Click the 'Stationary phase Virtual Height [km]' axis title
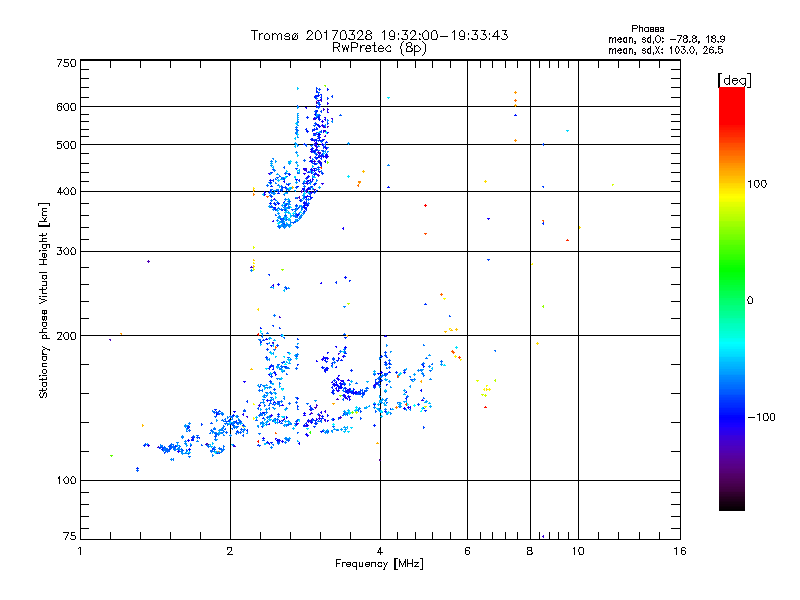The height and width of the screenshot is (600, 800). 44,300
